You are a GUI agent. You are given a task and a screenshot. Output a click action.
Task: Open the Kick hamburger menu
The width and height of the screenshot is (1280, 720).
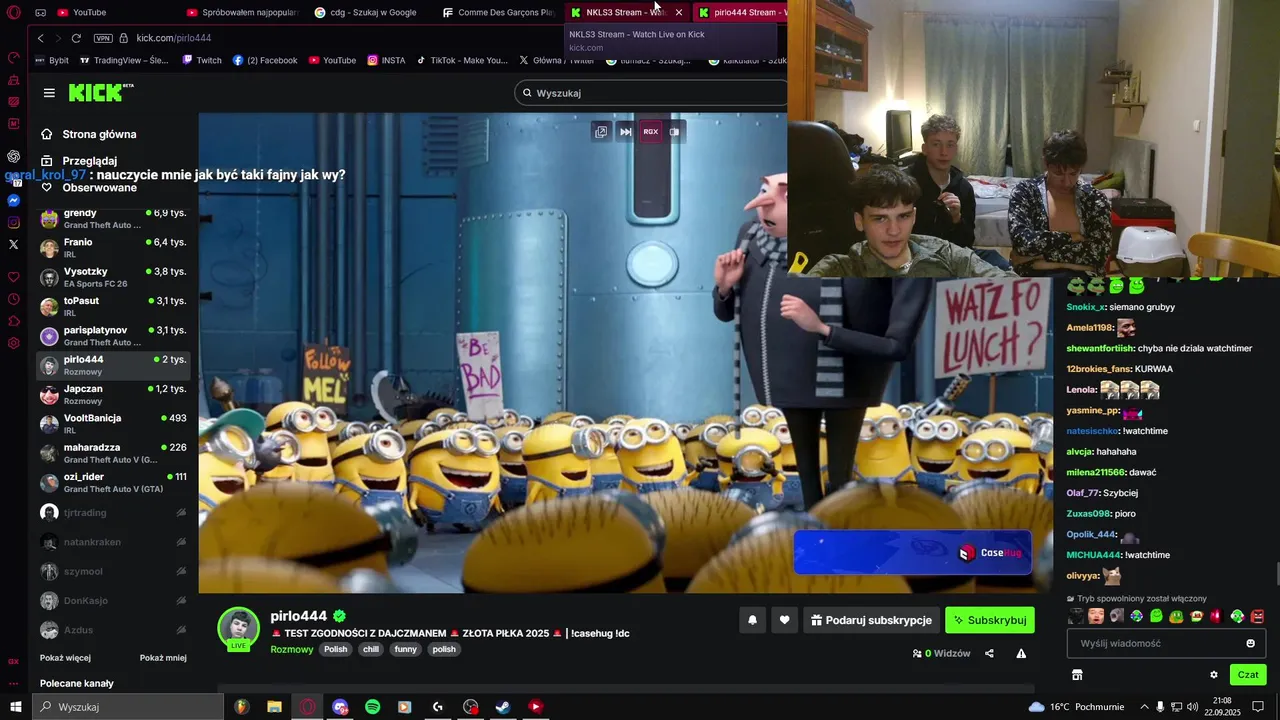point(49,93)
